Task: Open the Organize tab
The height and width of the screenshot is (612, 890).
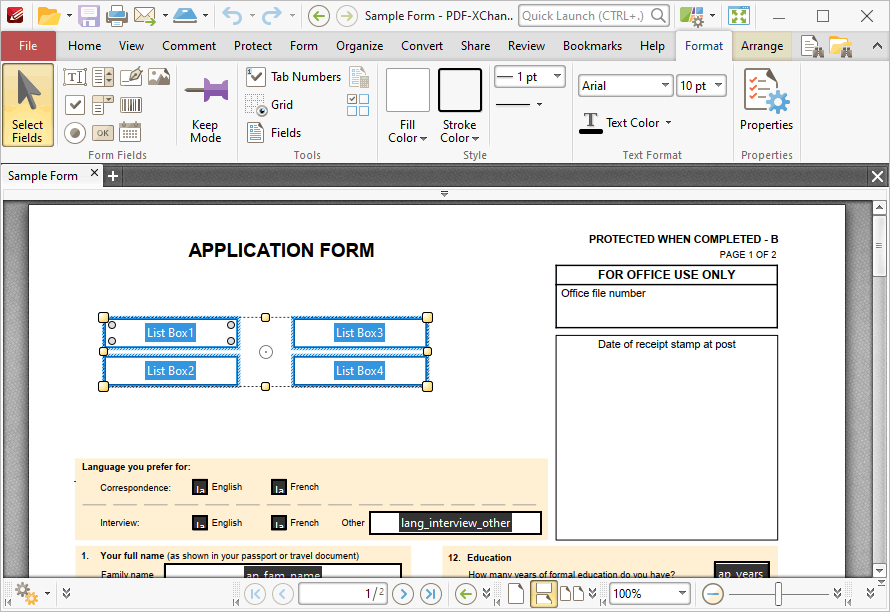Action: click(x=359, y=46)
